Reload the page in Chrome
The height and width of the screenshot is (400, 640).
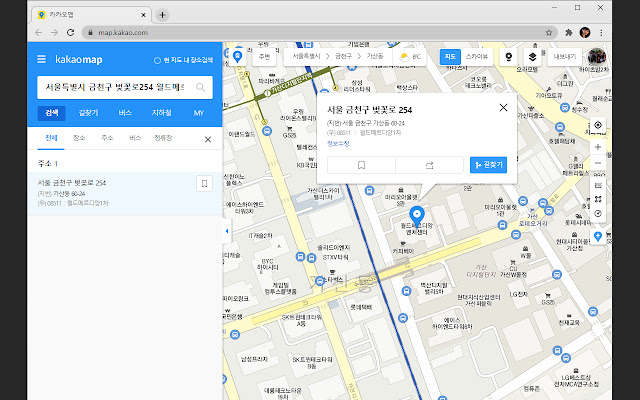tap(70, 33)
